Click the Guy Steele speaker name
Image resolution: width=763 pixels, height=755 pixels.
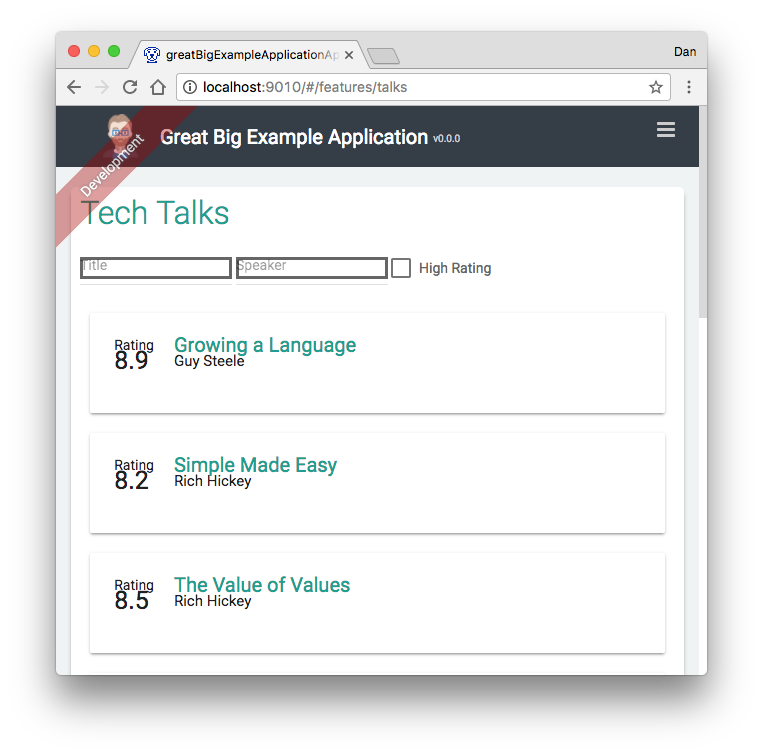click(x=209, y=361)
